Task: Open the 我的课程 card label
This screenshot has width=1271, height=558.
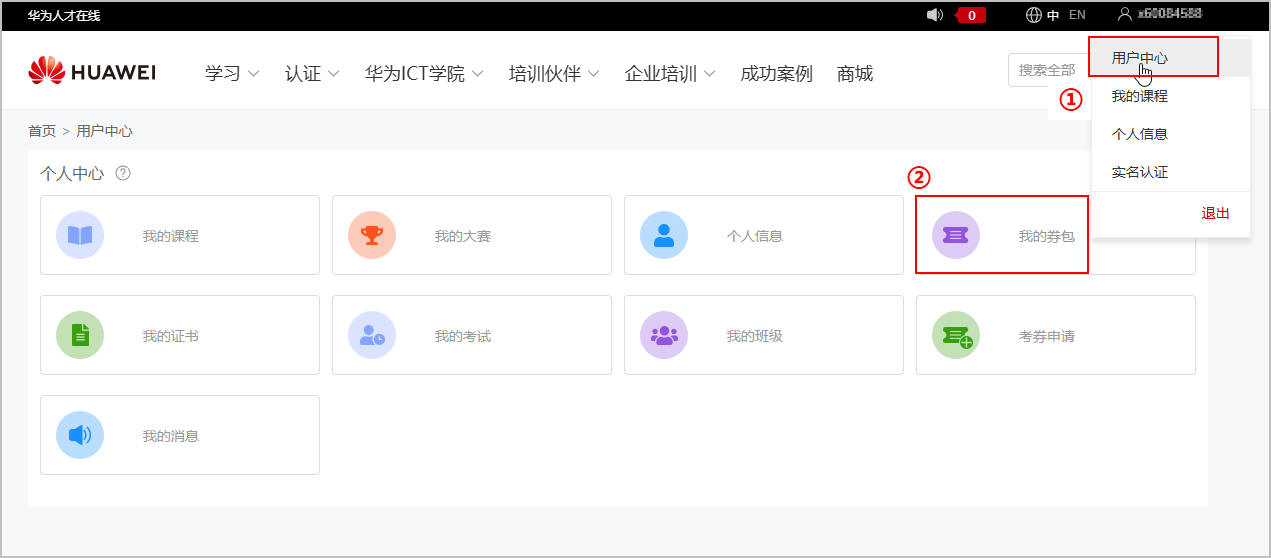Action: (170, 236)
